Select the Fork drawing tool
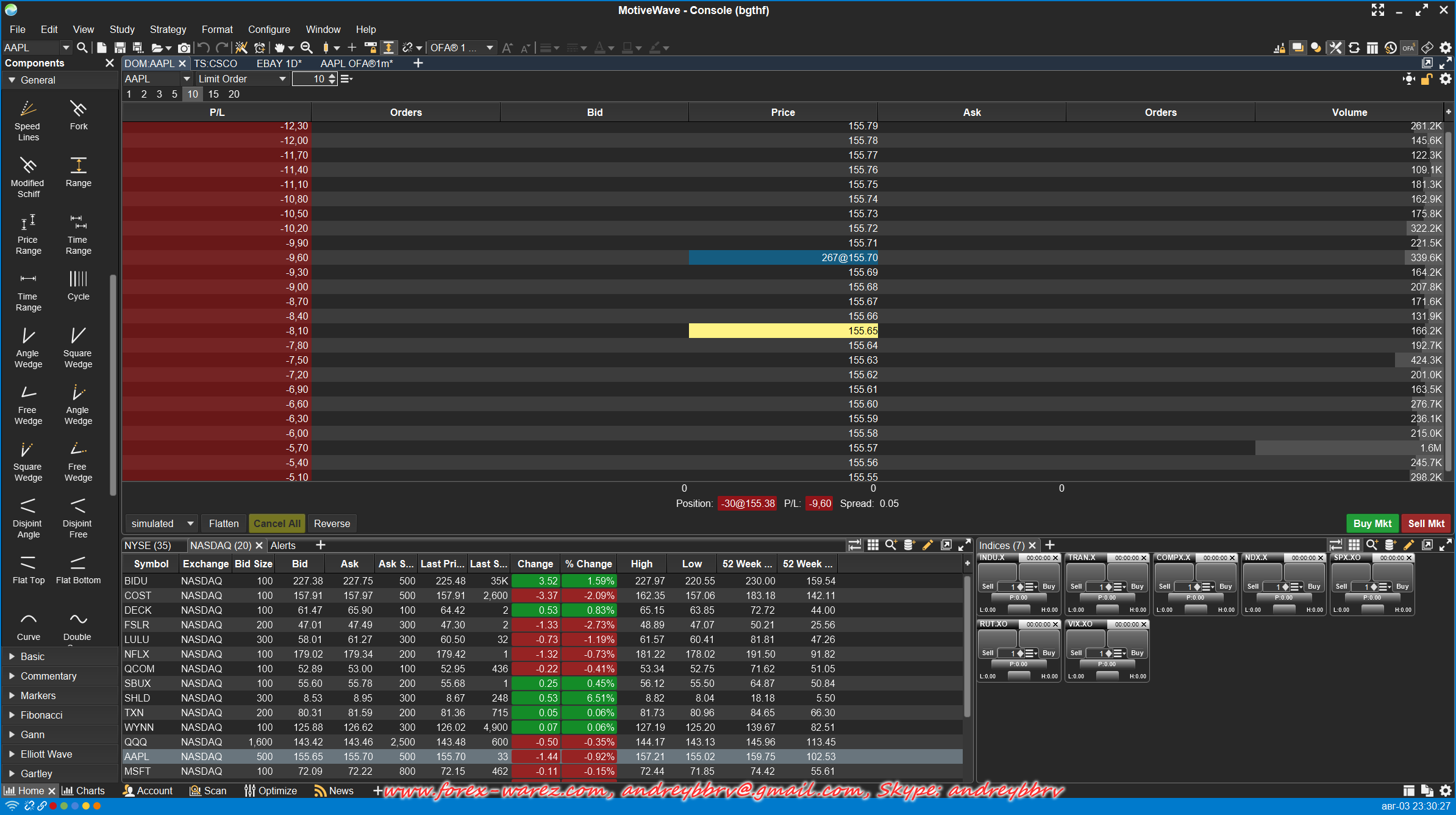Viewport: 1456px width, 815px height. click(x=78, y=115)
